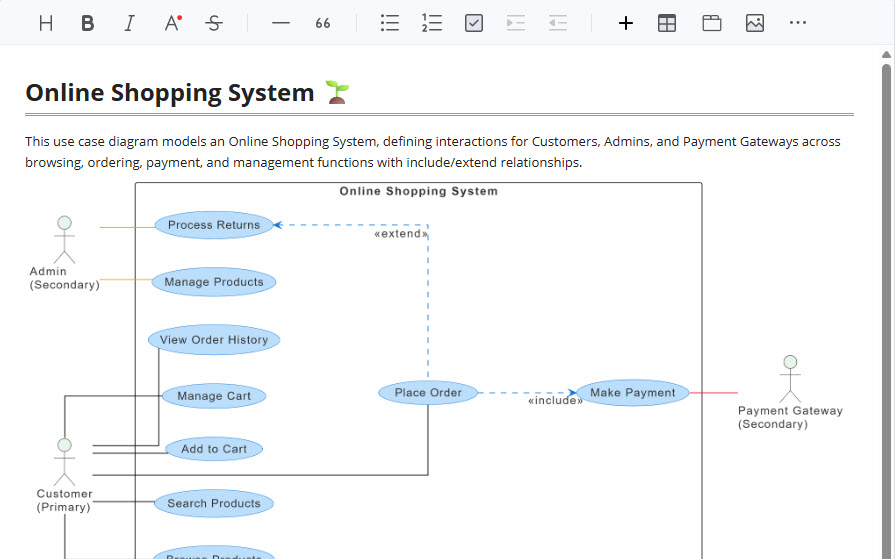Select the Manage Products use case
The image size is (895, 559).
click(x=214, y=282)
